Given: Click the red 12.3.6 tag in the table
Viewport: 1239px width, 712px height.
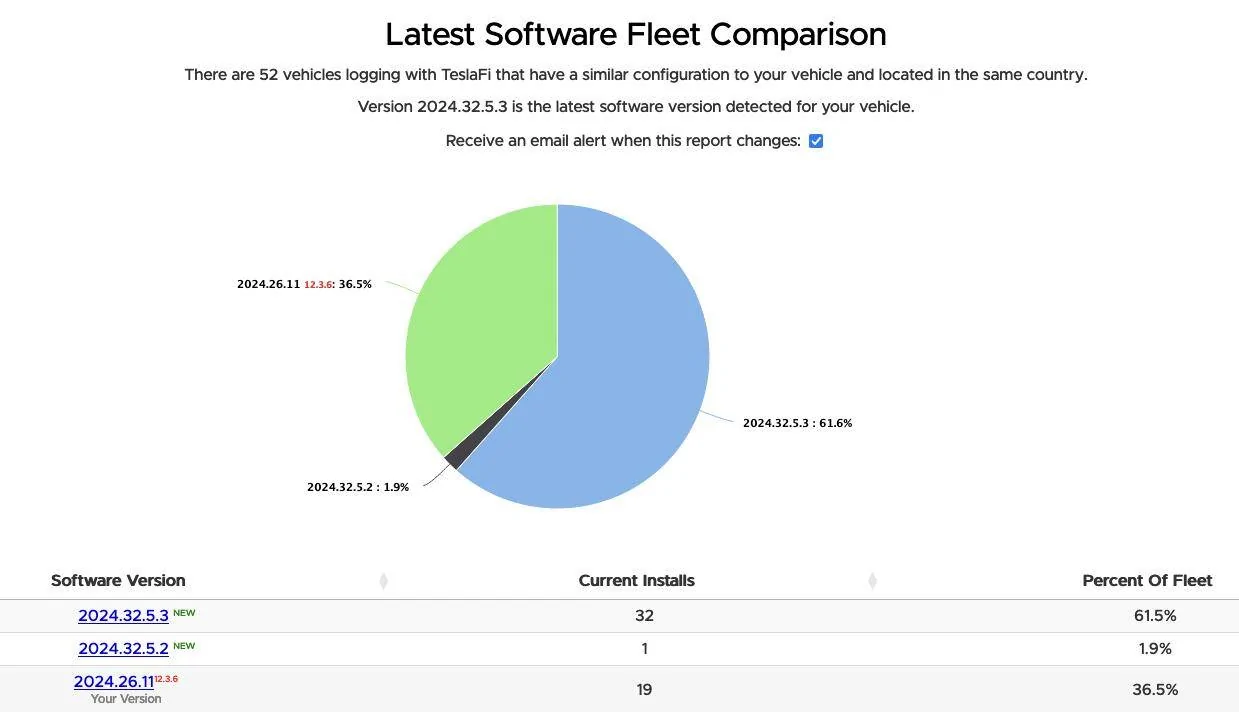Looking at the screenshot, I should [166, 679].
